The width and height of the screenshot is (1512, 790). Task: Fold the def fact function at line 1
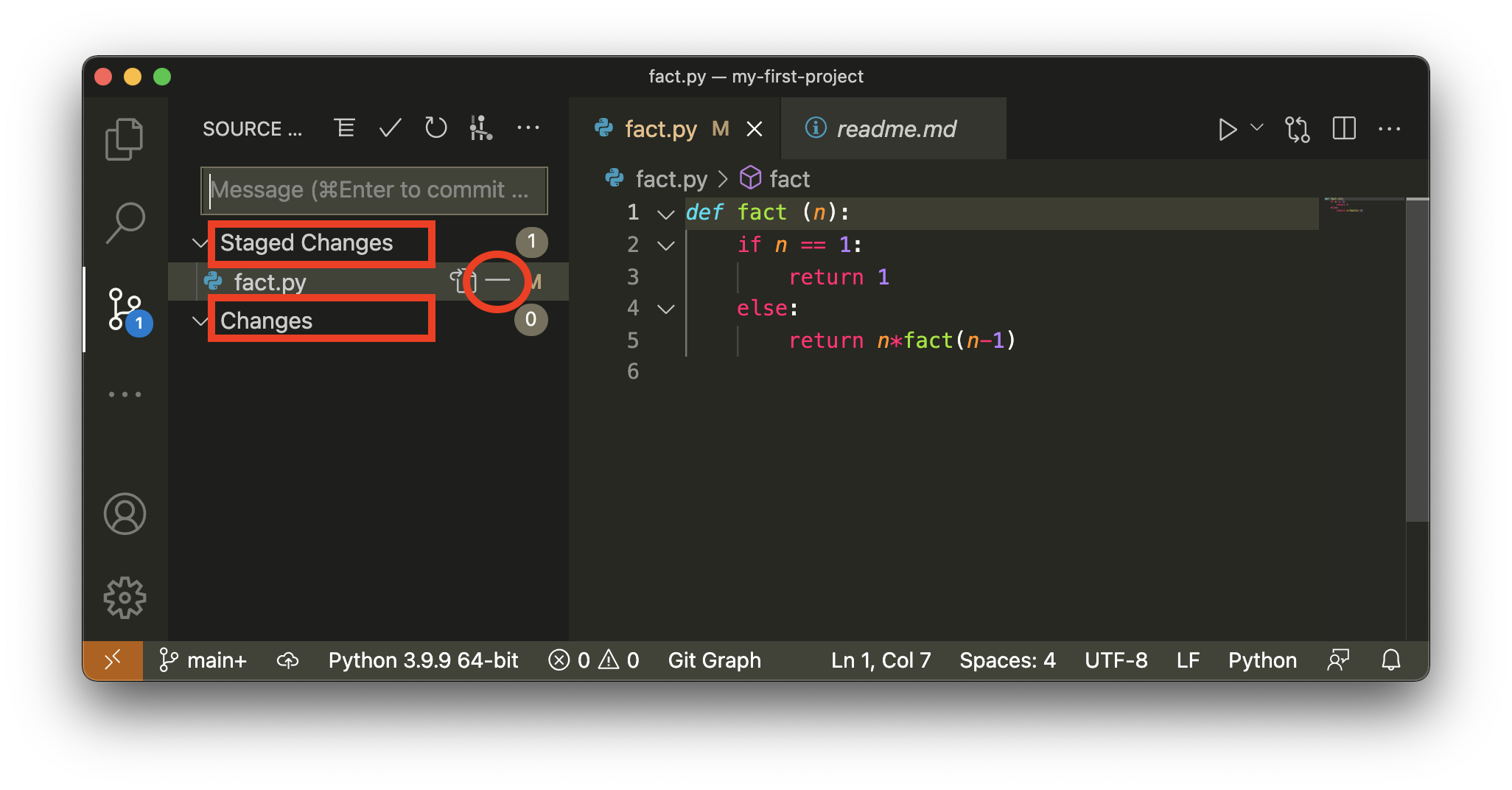[665, 214]
